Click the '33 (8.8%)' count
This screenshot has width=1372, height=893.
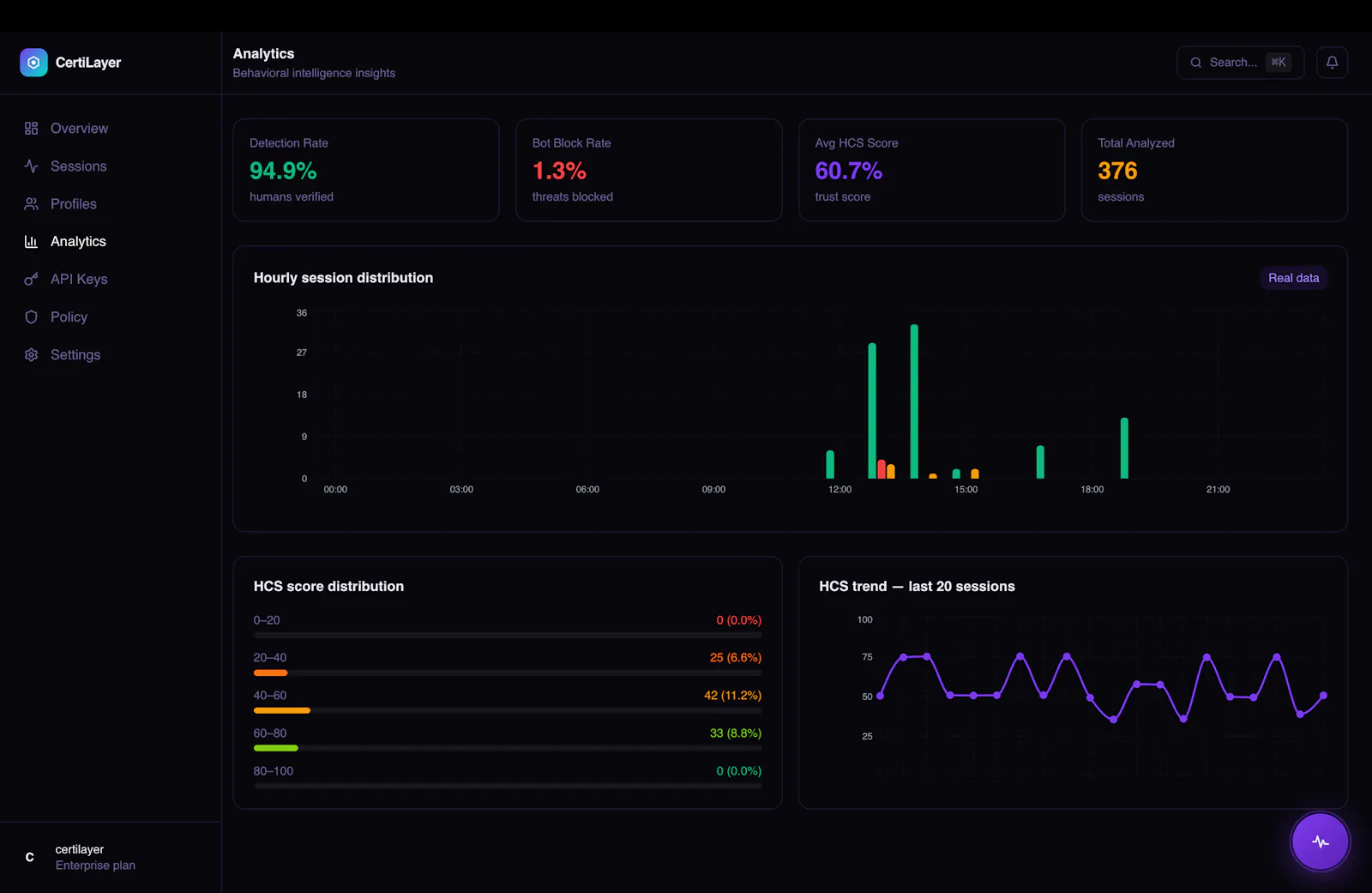pos(736,733)
